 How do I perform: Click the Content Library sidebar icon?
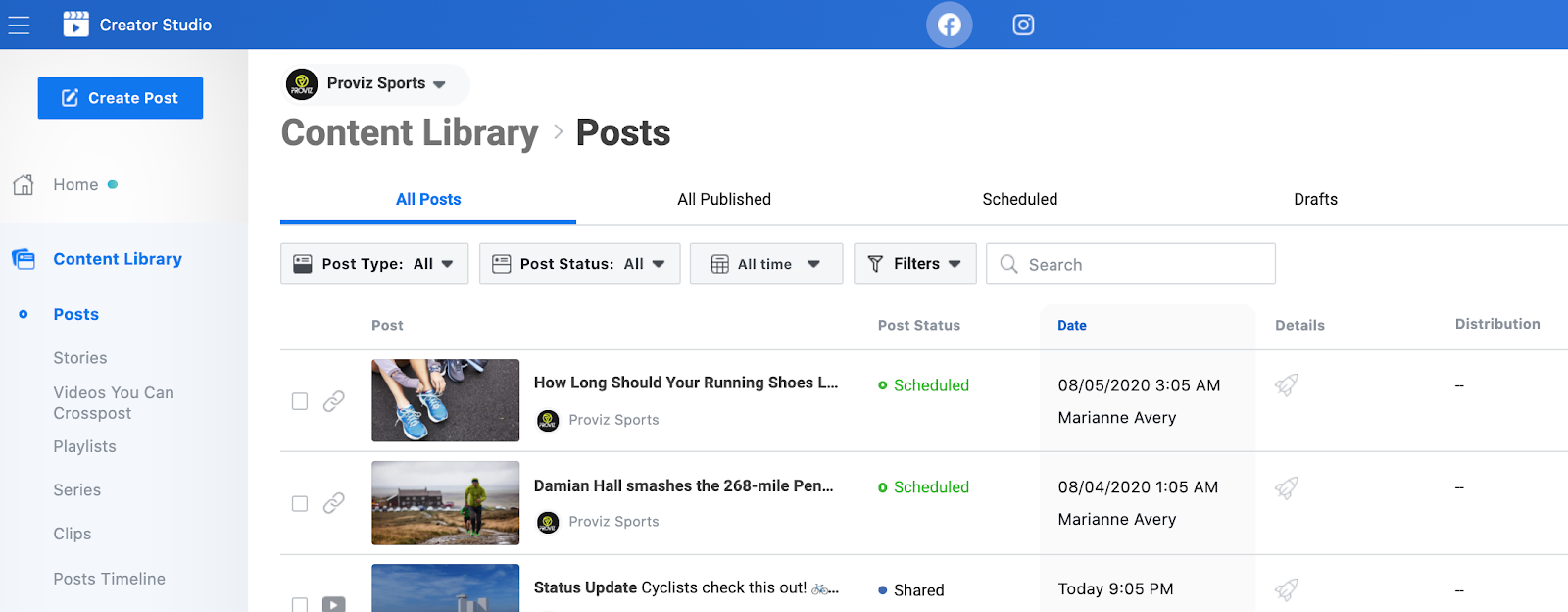[x=24, y=259]
